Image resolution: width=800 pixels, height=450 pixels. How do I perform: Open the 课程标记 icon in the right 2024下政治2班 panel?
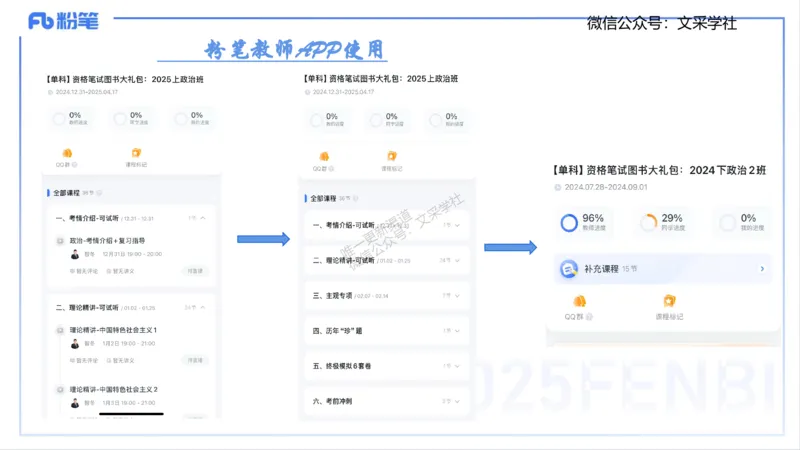[x=669, y=301]
